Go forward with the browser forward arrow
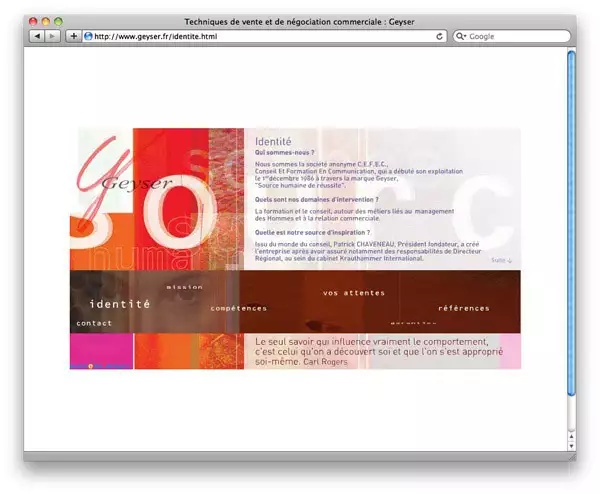The width and height of the screenshot is (600, 494). 52,36
